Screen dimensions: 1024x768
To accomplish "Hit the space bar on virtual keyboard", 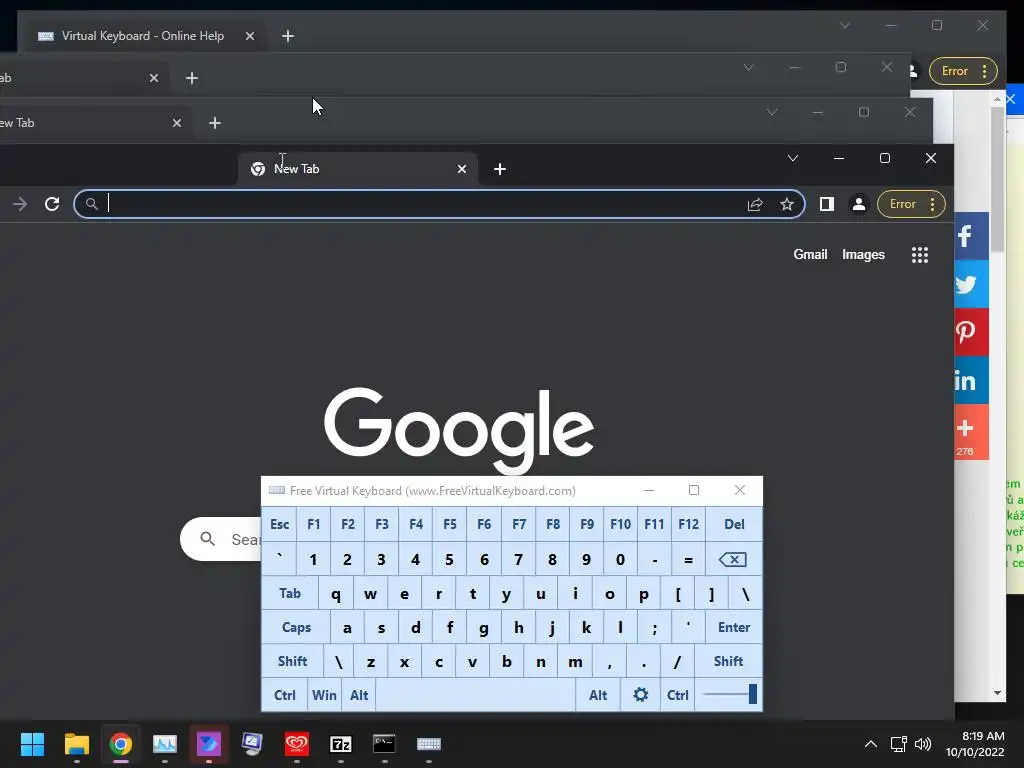I will coord(476,695).
